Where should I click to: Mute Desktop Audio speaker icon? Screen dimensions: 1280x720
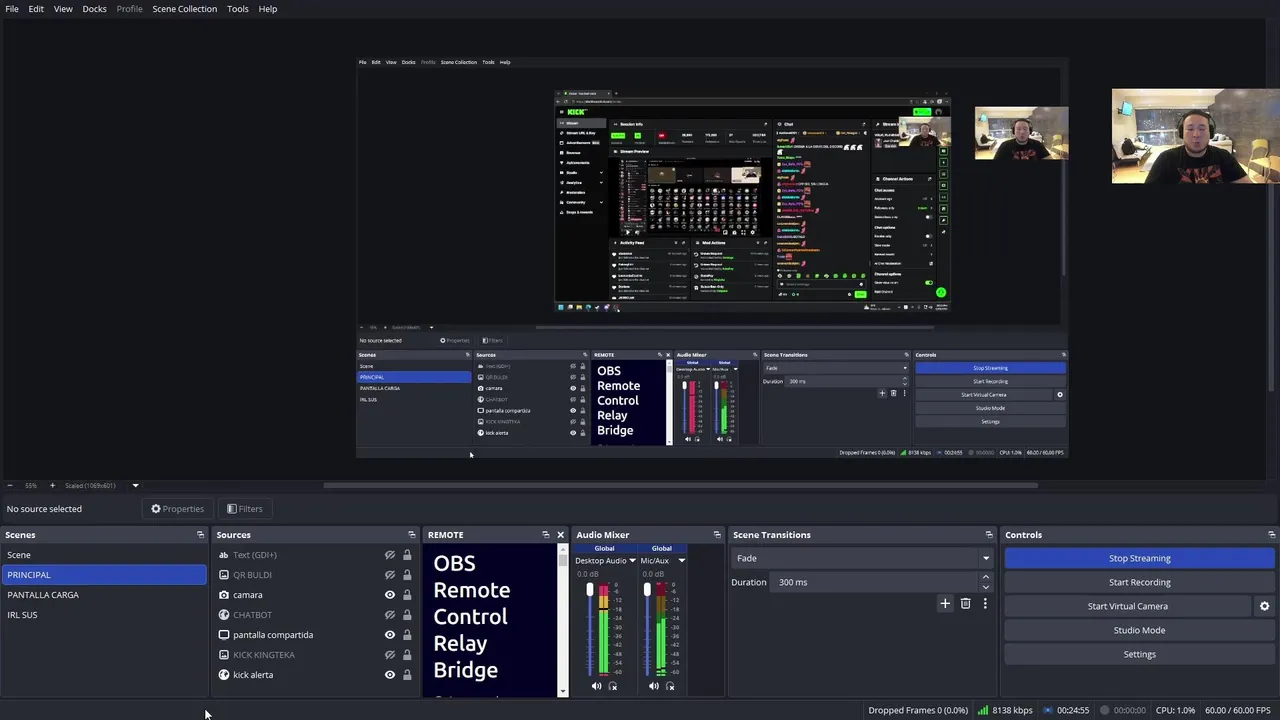click(x=597, y=686)
